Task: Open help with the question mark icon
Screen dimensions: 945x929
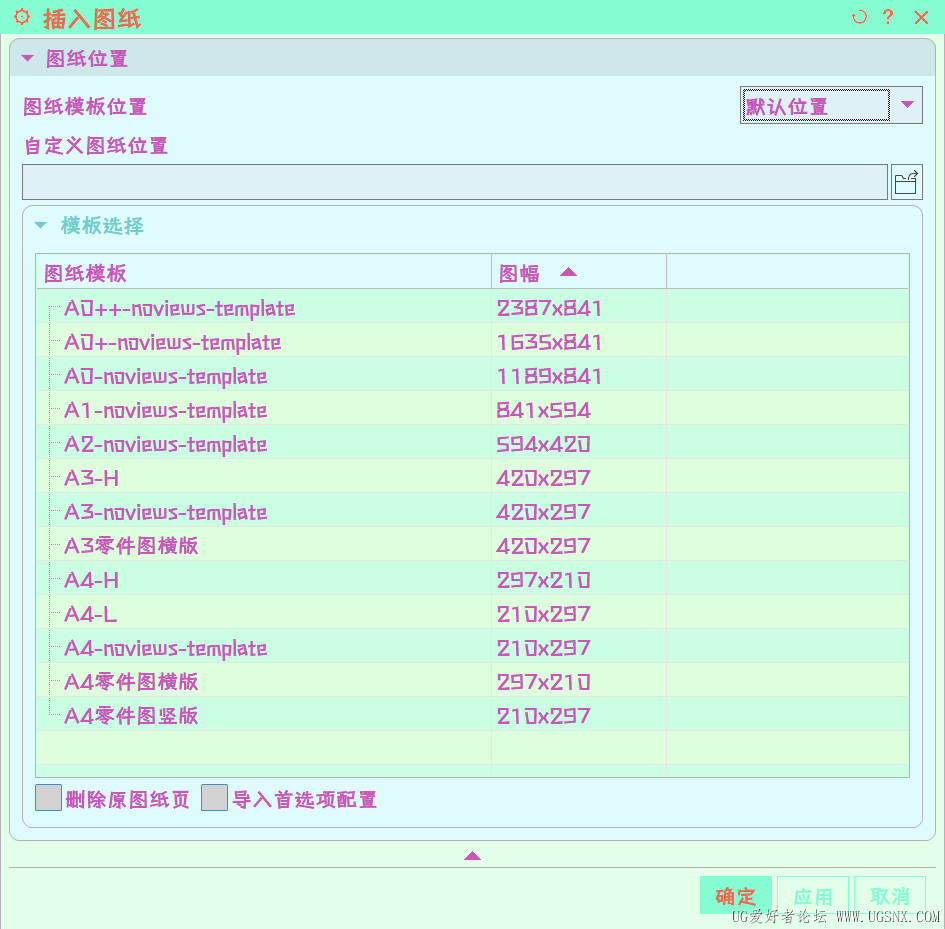Action: pyautogui.click(x=888, y=17)
